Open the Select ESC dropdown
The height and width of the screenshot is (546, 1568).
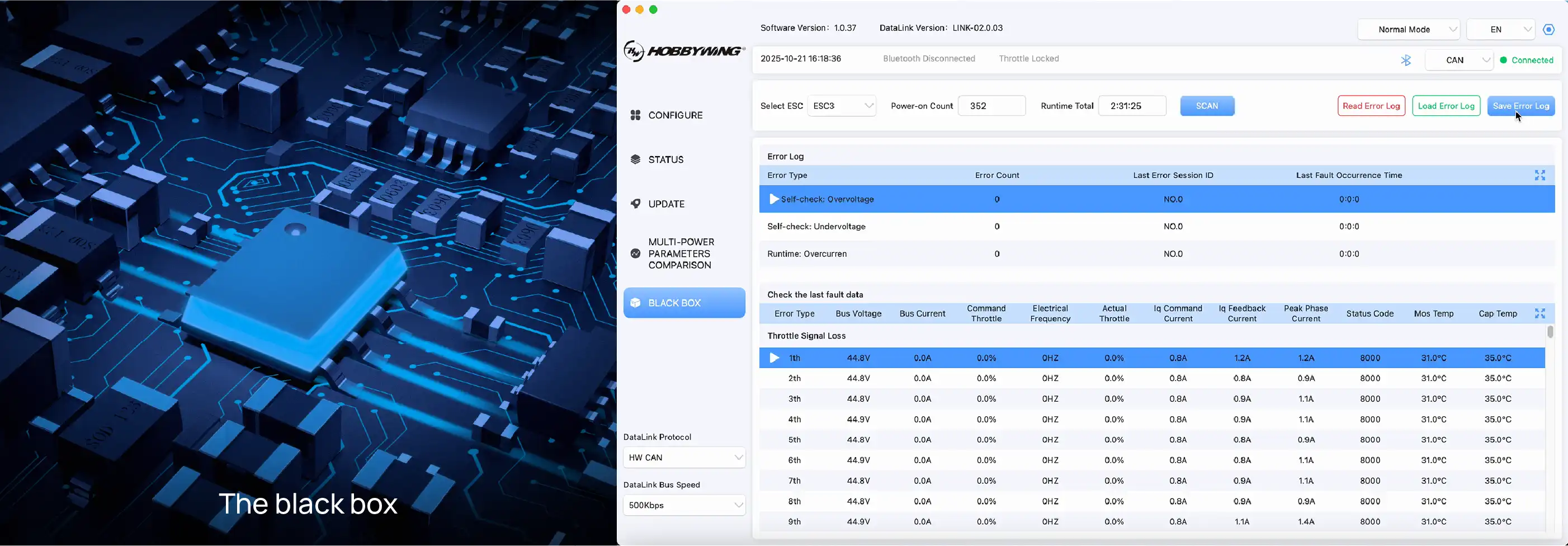point(841,106)
